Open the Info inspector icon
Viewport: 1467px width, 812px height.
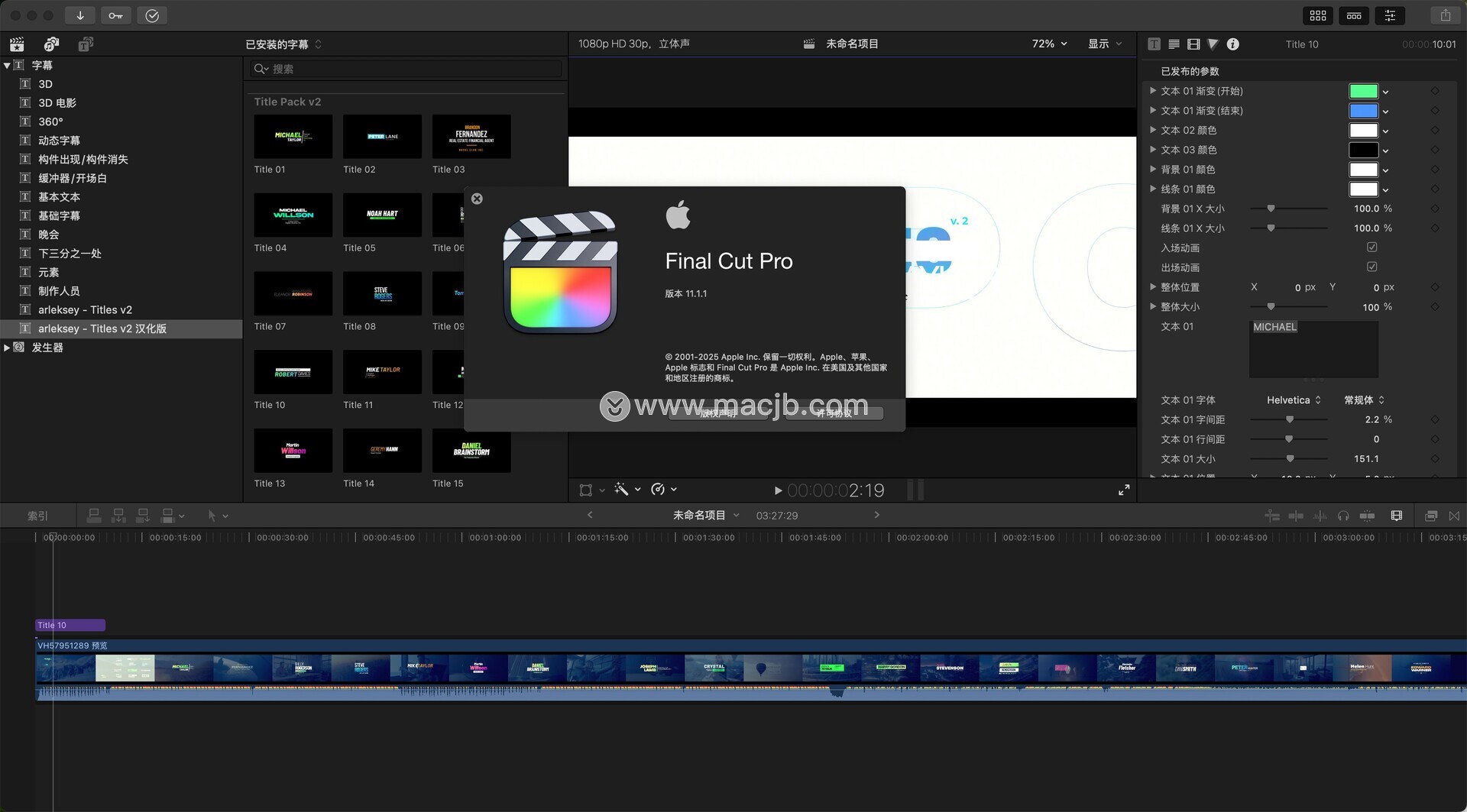point(1232,44)
